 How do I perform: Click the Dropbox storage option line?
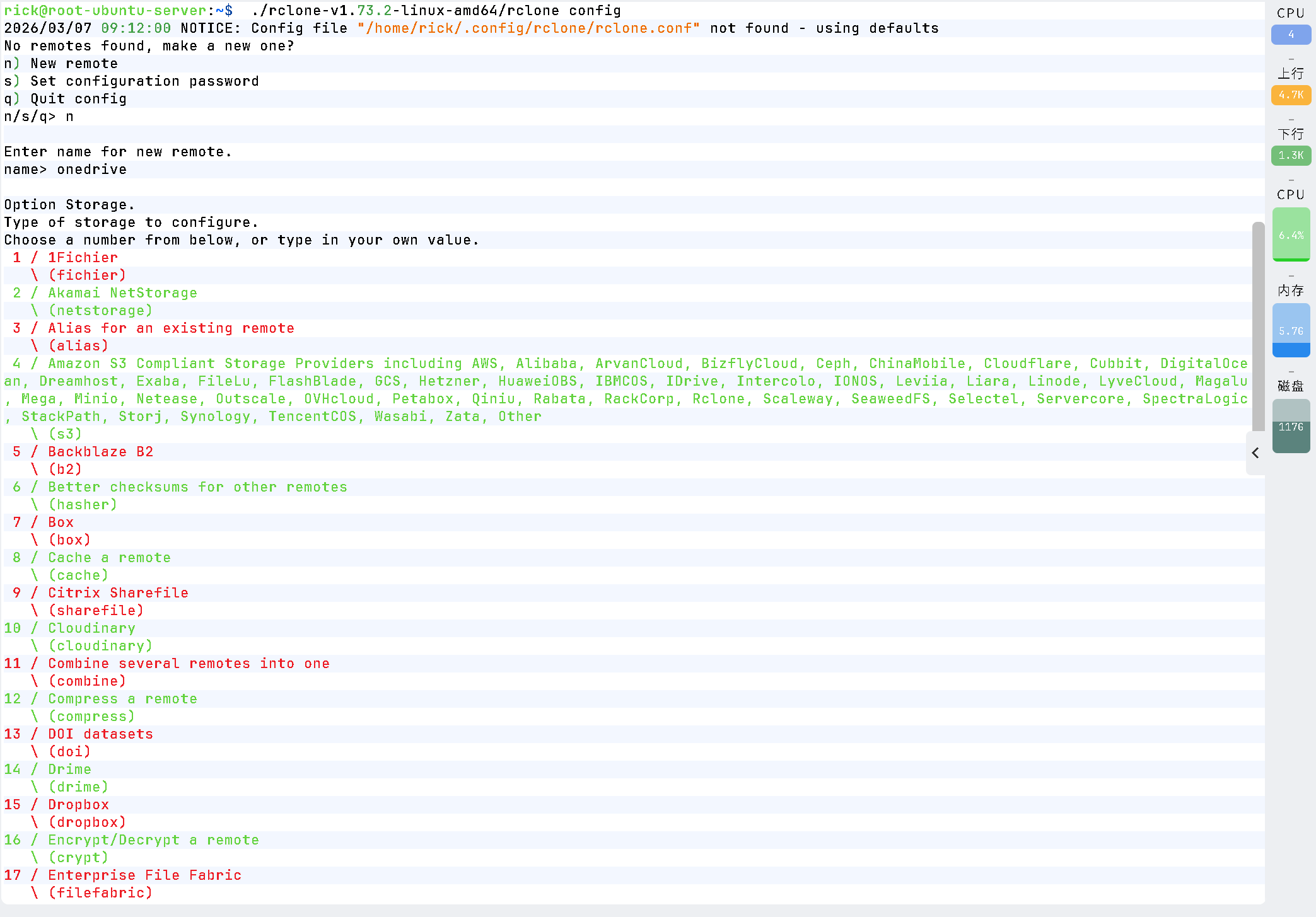pos(78,805)
